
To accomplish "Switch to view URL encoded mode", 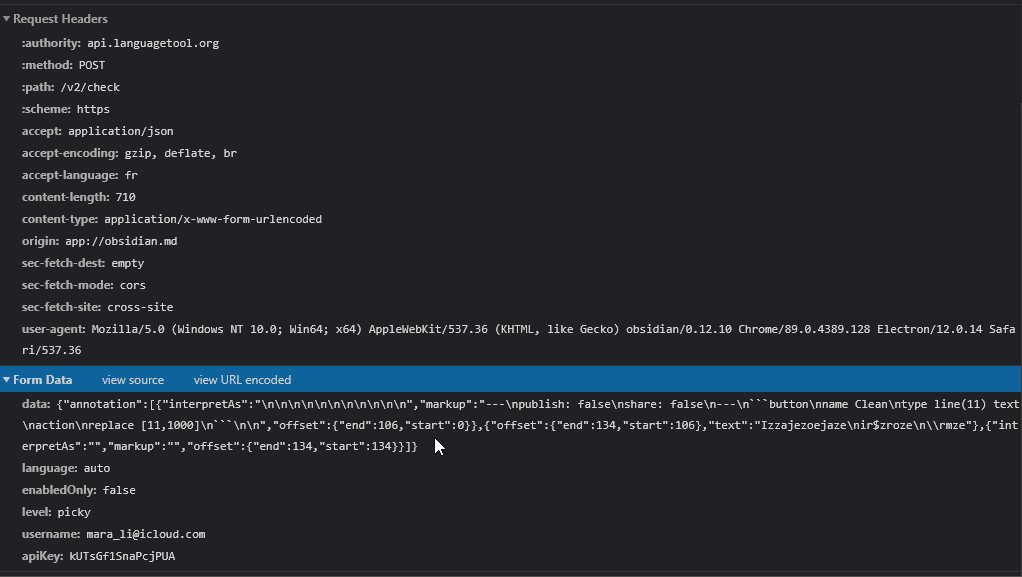I will click(241, 379).
